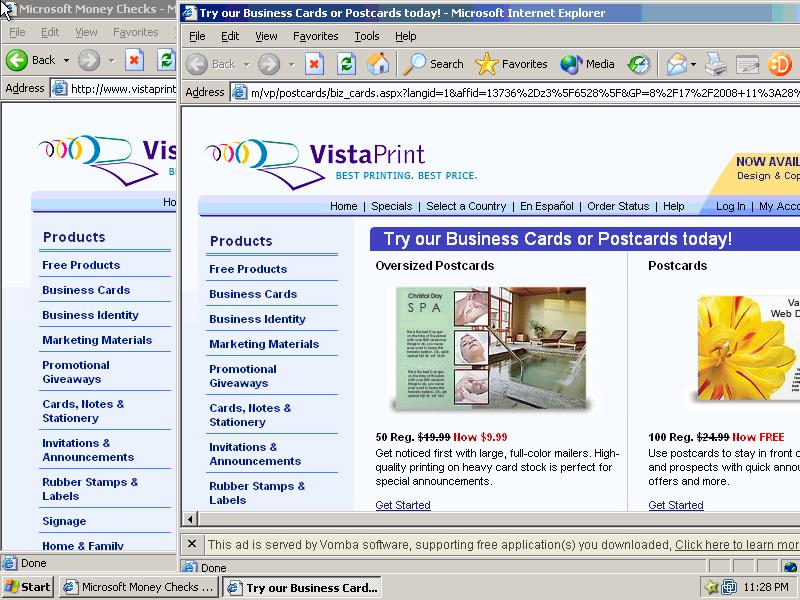Open Business Cards in Money Checks window sidebar
Image resolution: width=800 pixels, height=600 pixels.
tap(86, 290)
